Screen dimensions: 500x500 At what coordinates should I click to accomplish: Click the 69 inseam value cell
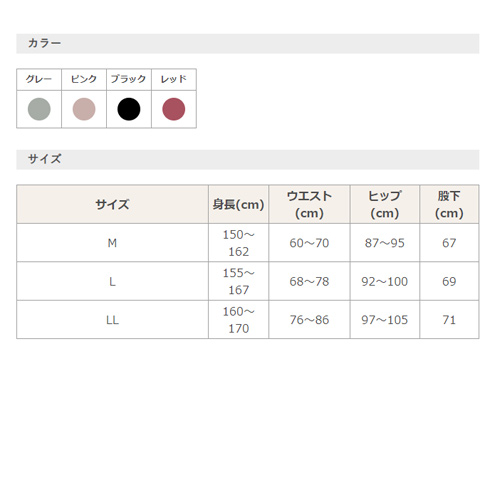pos(449,282)
